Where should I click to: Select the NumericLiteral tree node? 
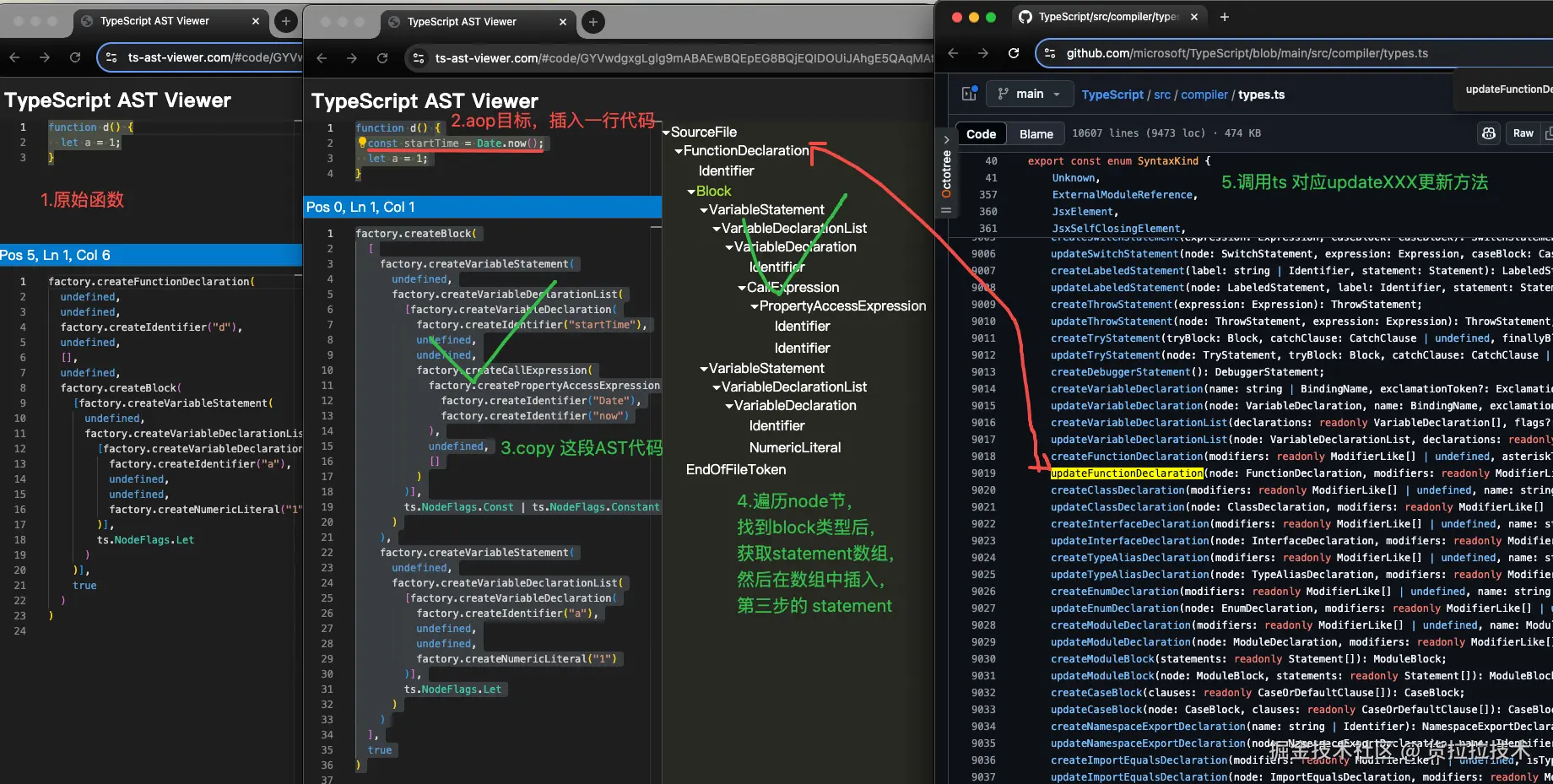(795, 448)
